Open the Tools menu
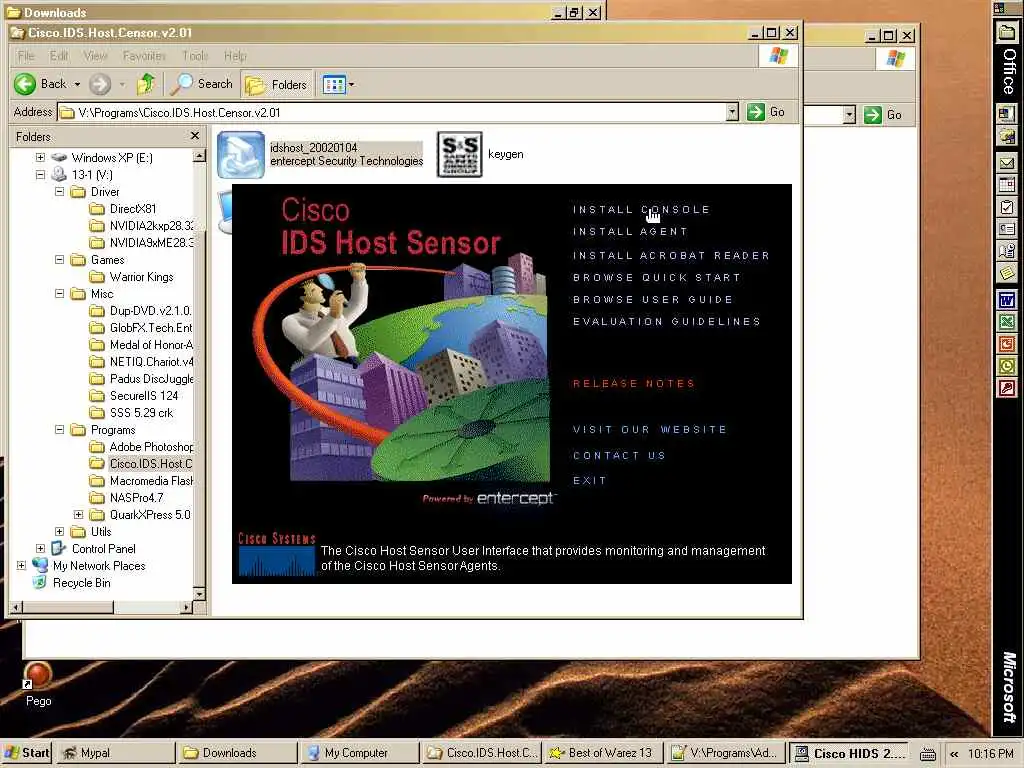 tap(195, 56)
